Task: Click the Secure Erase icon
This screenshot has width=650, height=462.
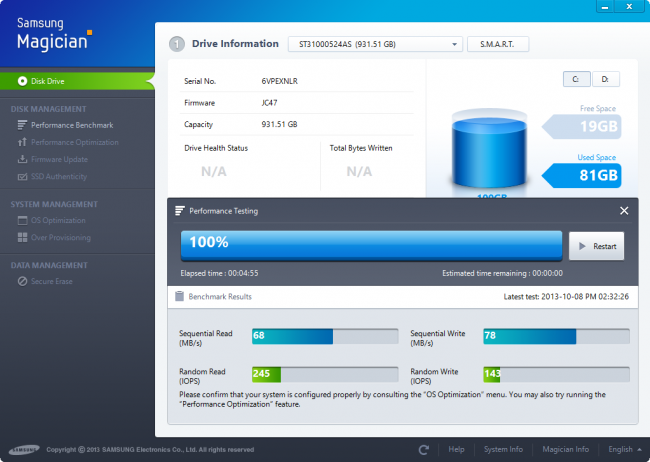Action: tap(22, 281)
